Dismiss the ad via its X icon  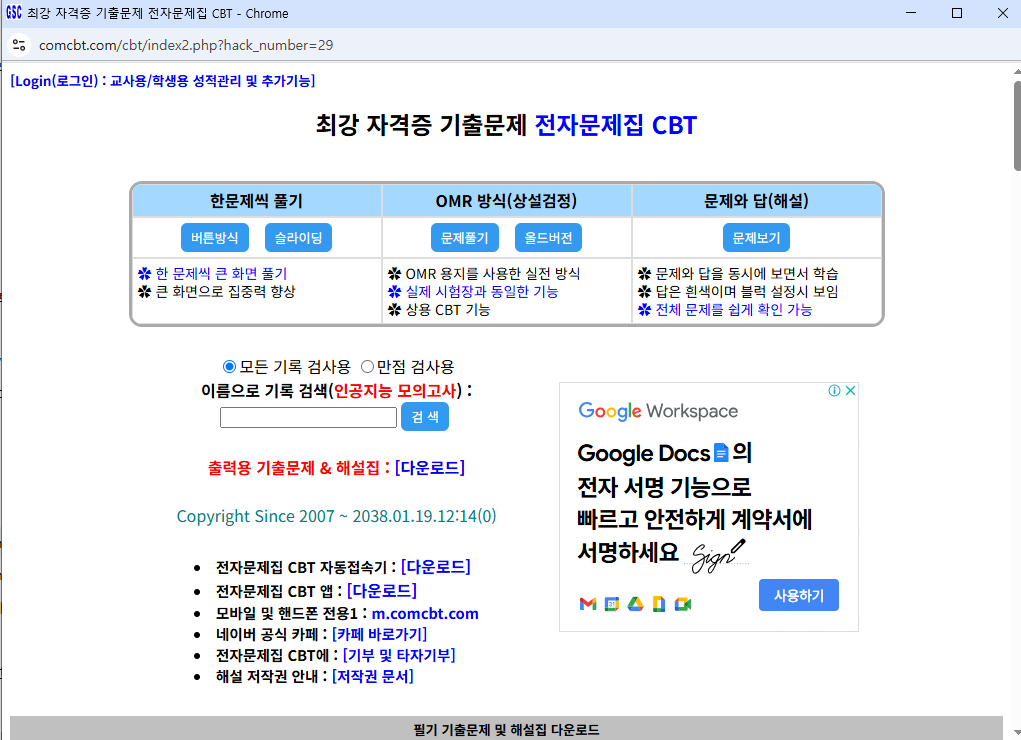(x=850, y=390)
